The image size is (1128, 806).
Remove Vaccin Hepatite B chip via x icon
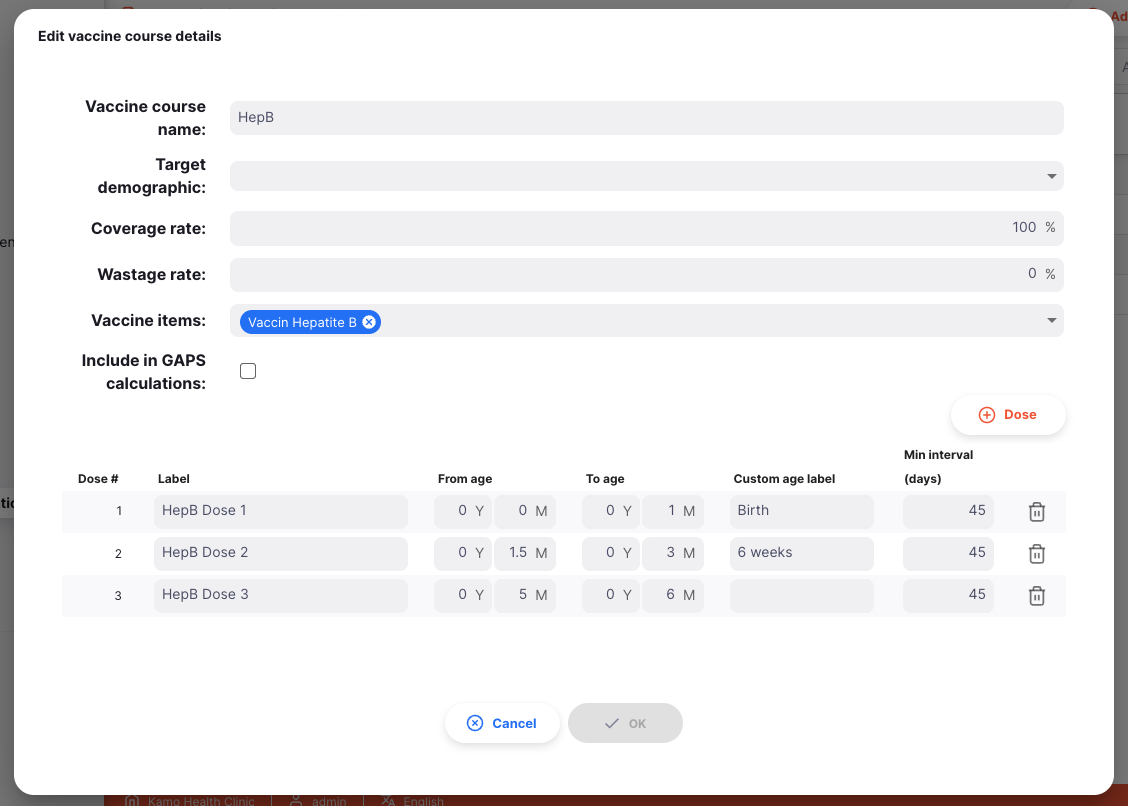(369, 322)
